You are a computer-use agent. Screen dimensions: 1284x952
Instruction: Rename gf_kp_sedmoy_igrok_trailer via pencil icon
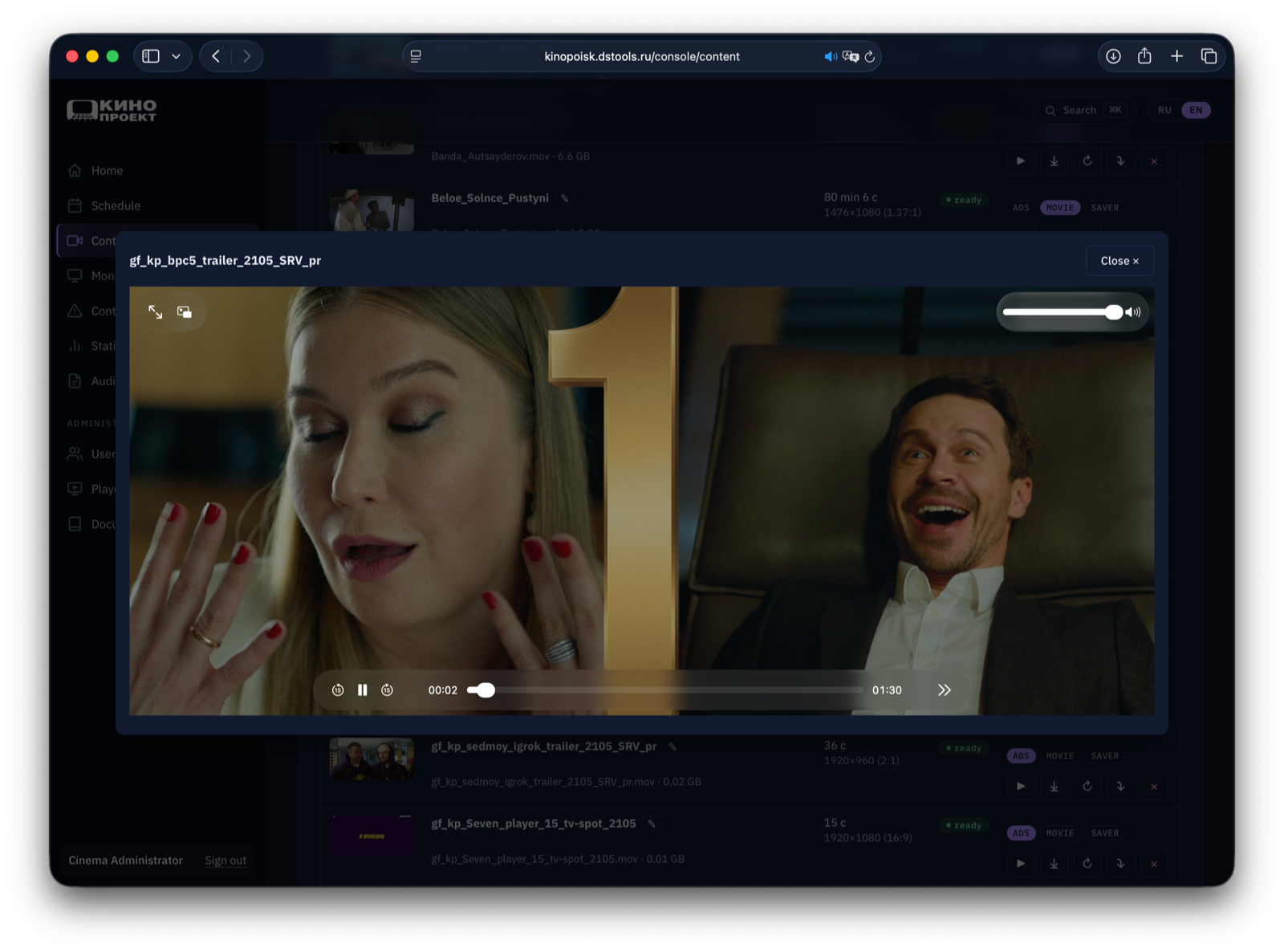672,747
